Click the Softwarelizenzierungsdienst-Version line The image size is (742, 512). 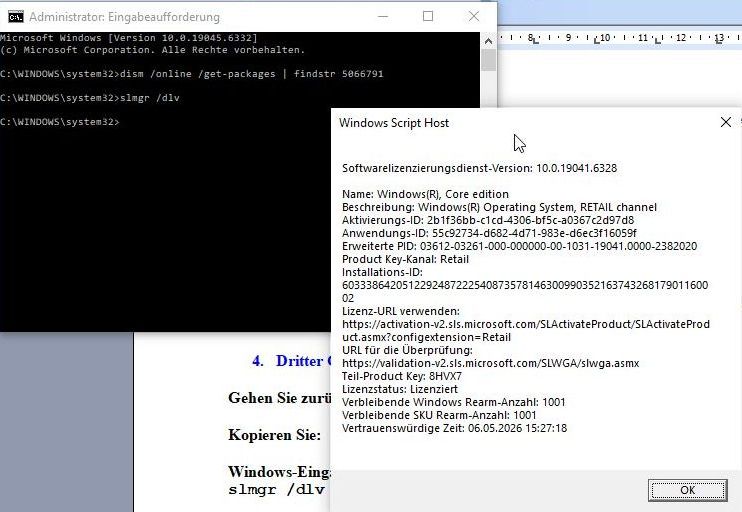pyautogui.click(x=479, y=168)
